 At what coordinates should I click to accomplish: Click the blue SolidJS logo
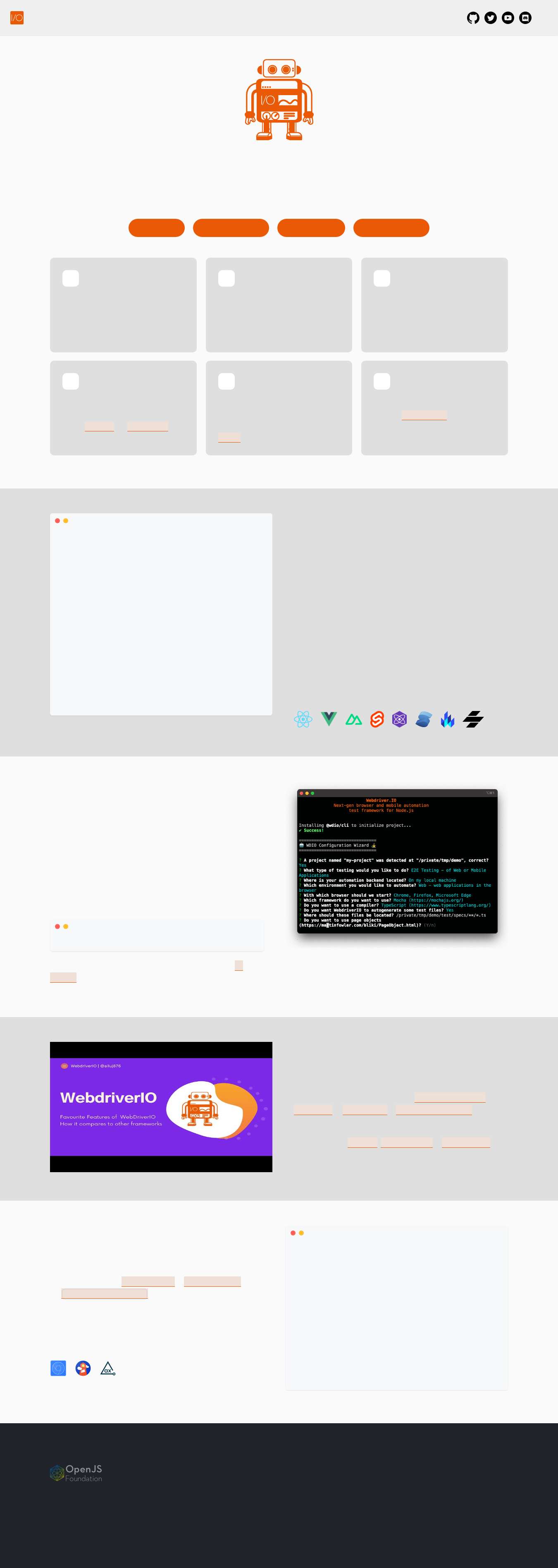point(424,719)
